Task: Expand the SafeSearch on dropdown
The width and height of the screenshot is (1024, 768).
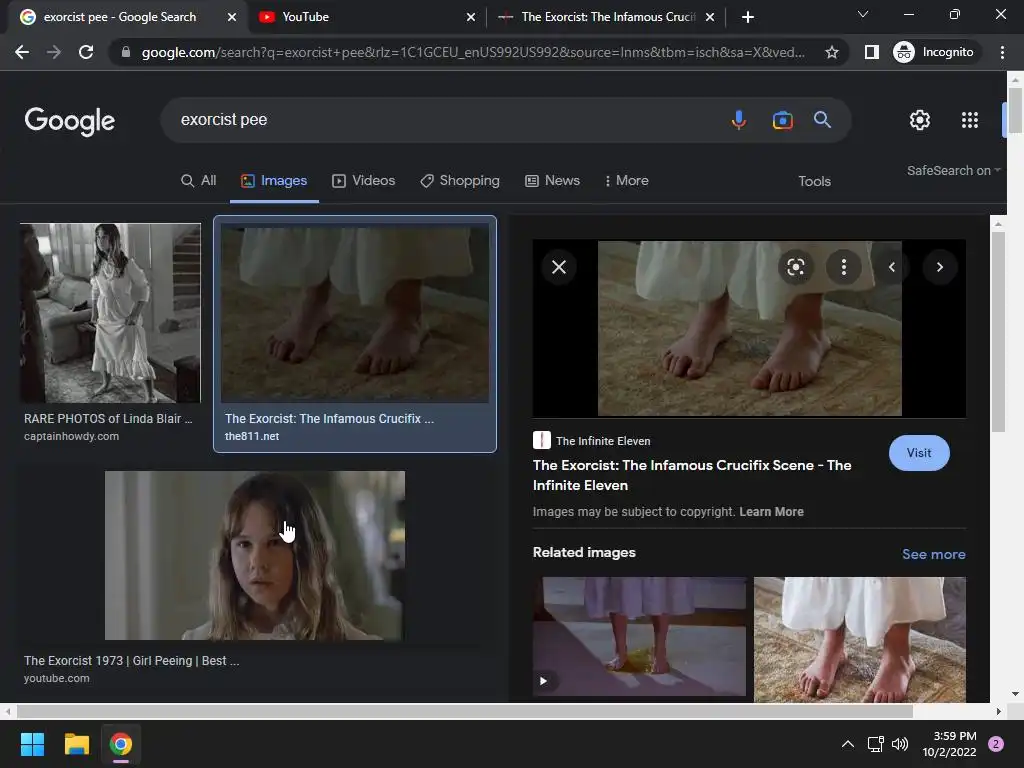Action: coord(953,170)
